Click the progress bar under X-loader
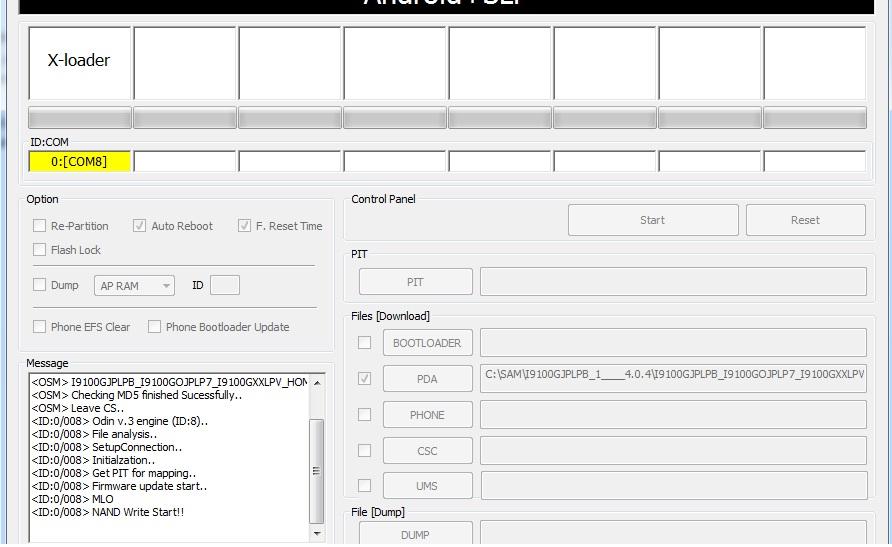 (80, 118)
